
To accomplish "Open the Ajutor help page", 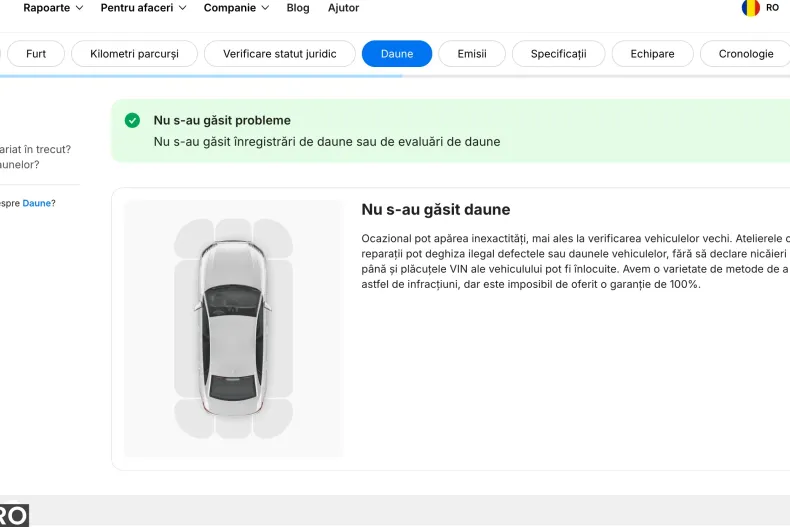I will [344, 8].
